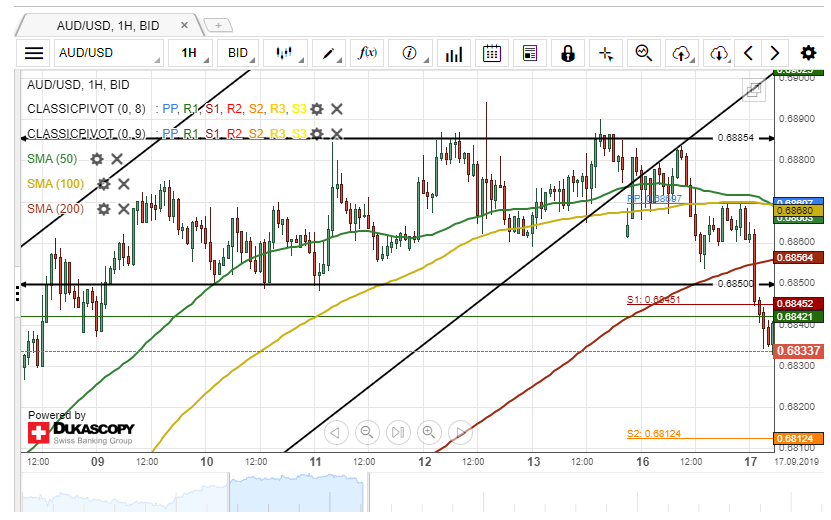The image size is (831, 520).
Task: Open the f(x) indicators menu
Action: tap(367, 53)
